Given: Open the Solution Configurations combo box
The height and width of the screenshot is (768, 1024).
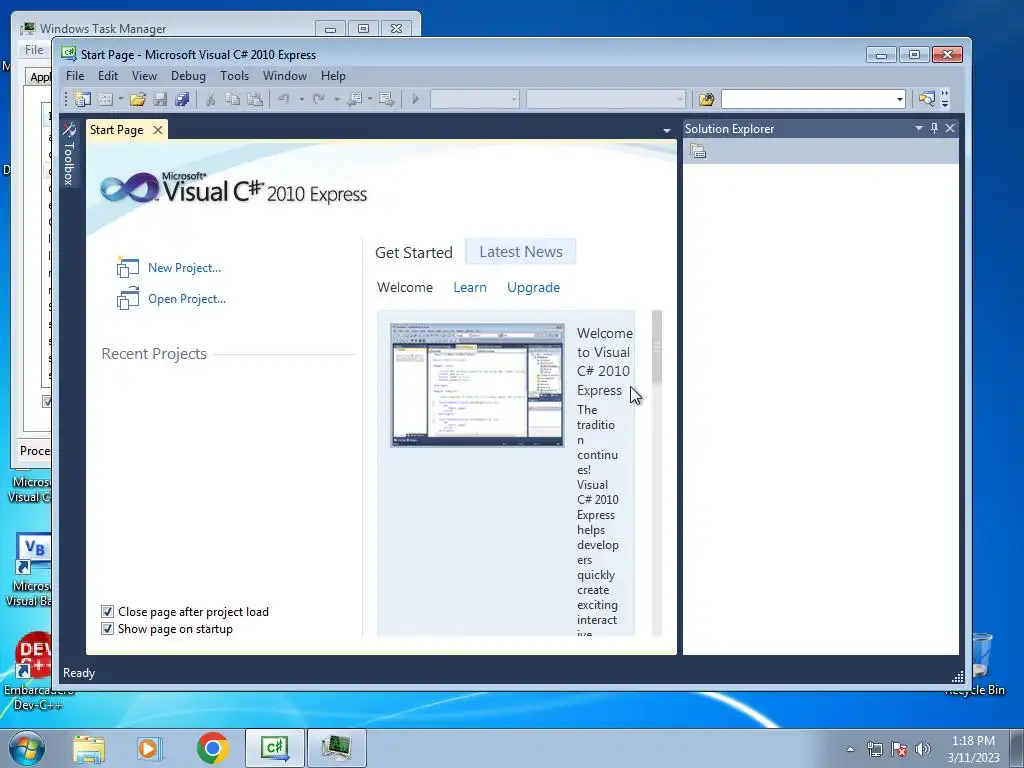Looking at the screenshot, I should 475,99.
